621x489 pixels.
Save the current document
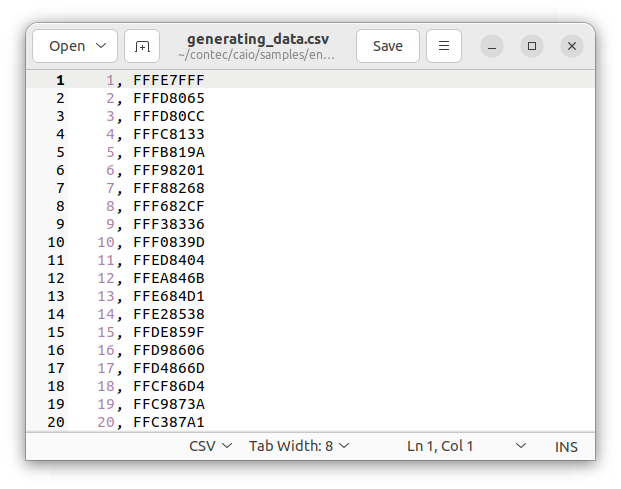387,46
